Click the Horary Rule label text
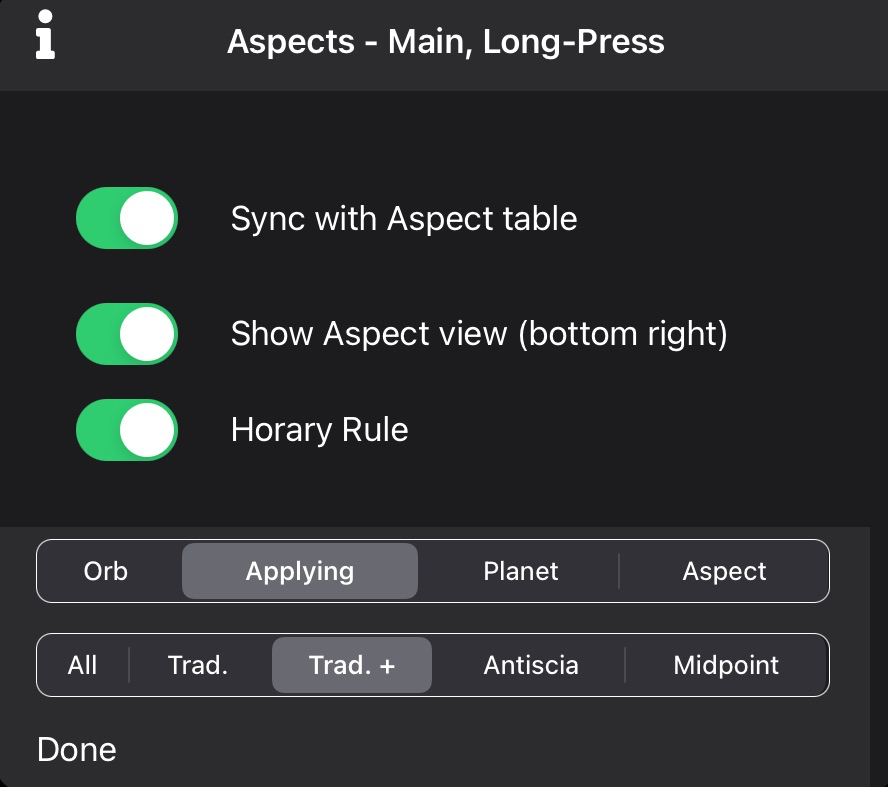Image resolution: width=888 pixels, height=787 pixels. [318, 429]
